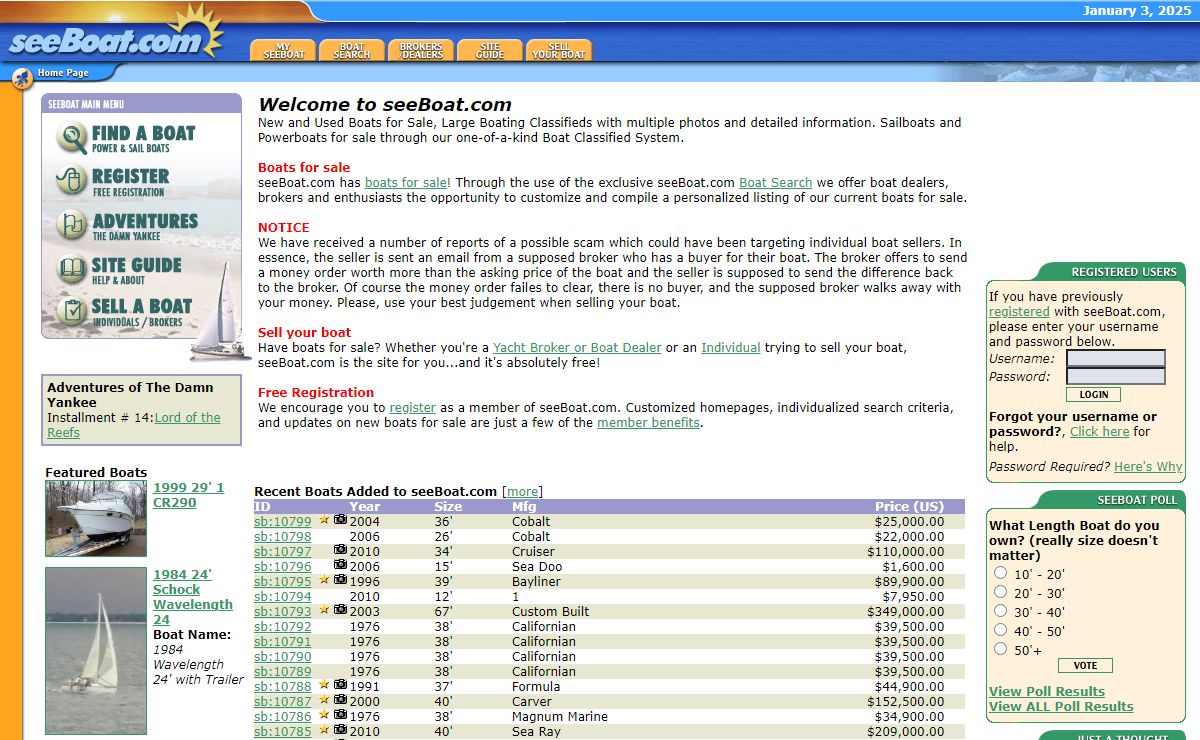Click the star icon in row sb:10799
The height and width of the screenshot is (740, 1200).
pyautogui.click(x=324, y=520)
